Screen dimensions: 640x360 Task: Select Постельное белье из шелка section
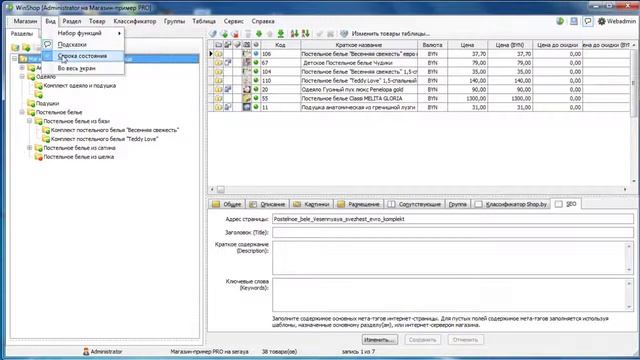click(78, 157)
